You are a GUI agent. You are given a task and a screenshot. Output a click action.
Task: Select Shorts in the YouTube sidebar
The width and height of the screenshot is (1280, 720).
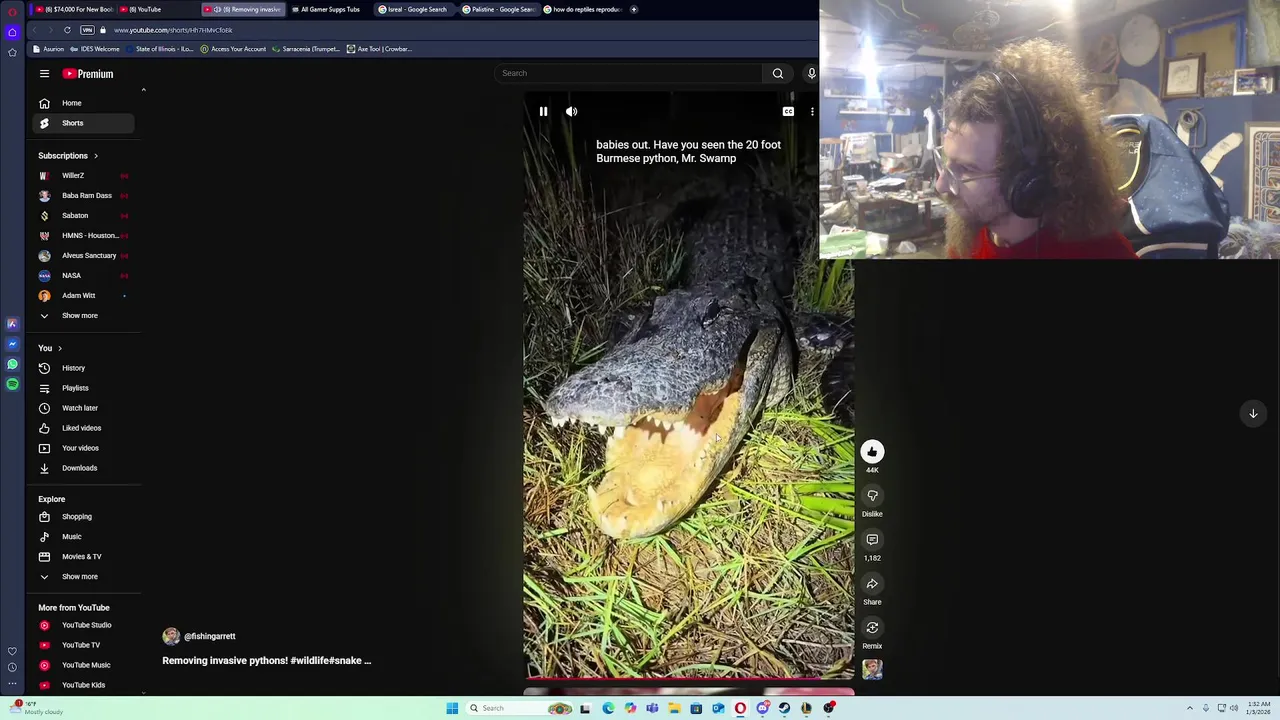(84, 123)
